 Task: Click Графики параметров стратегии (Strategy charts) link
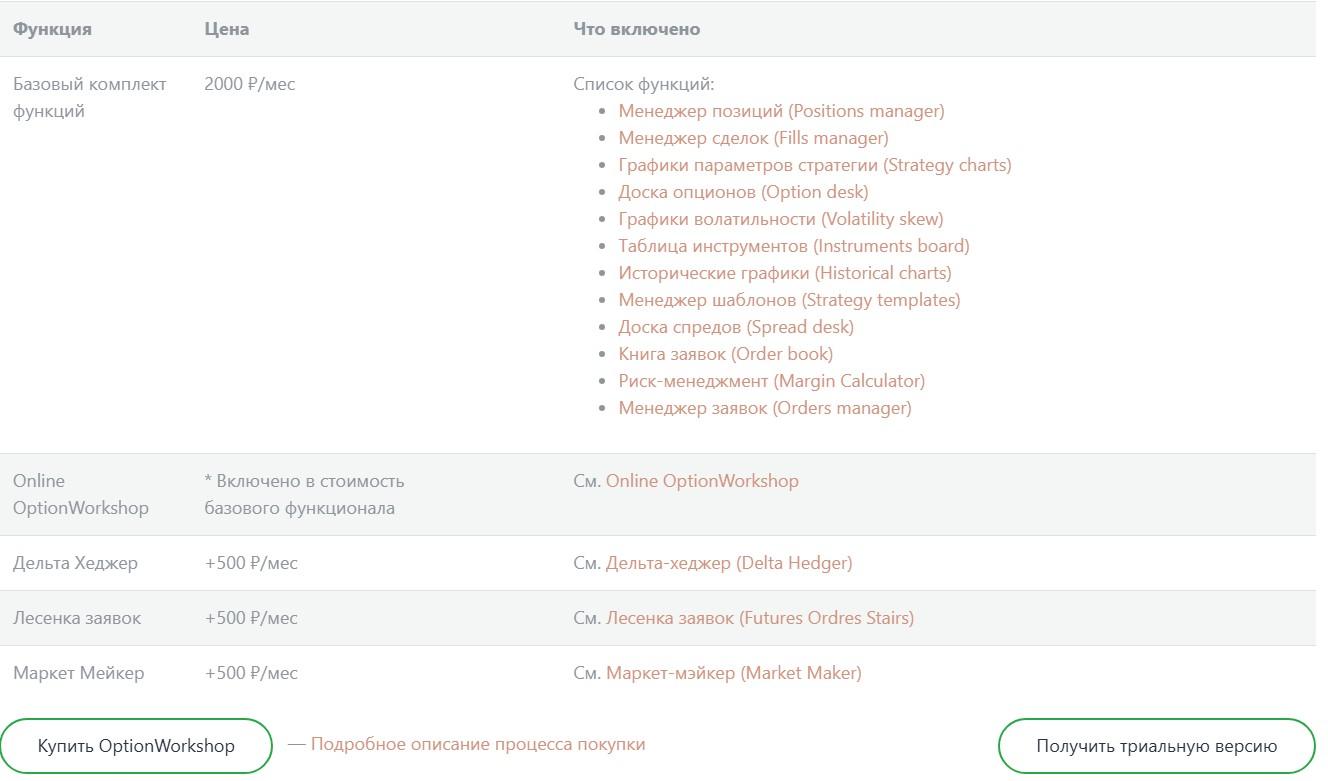(x=814, y=165)
